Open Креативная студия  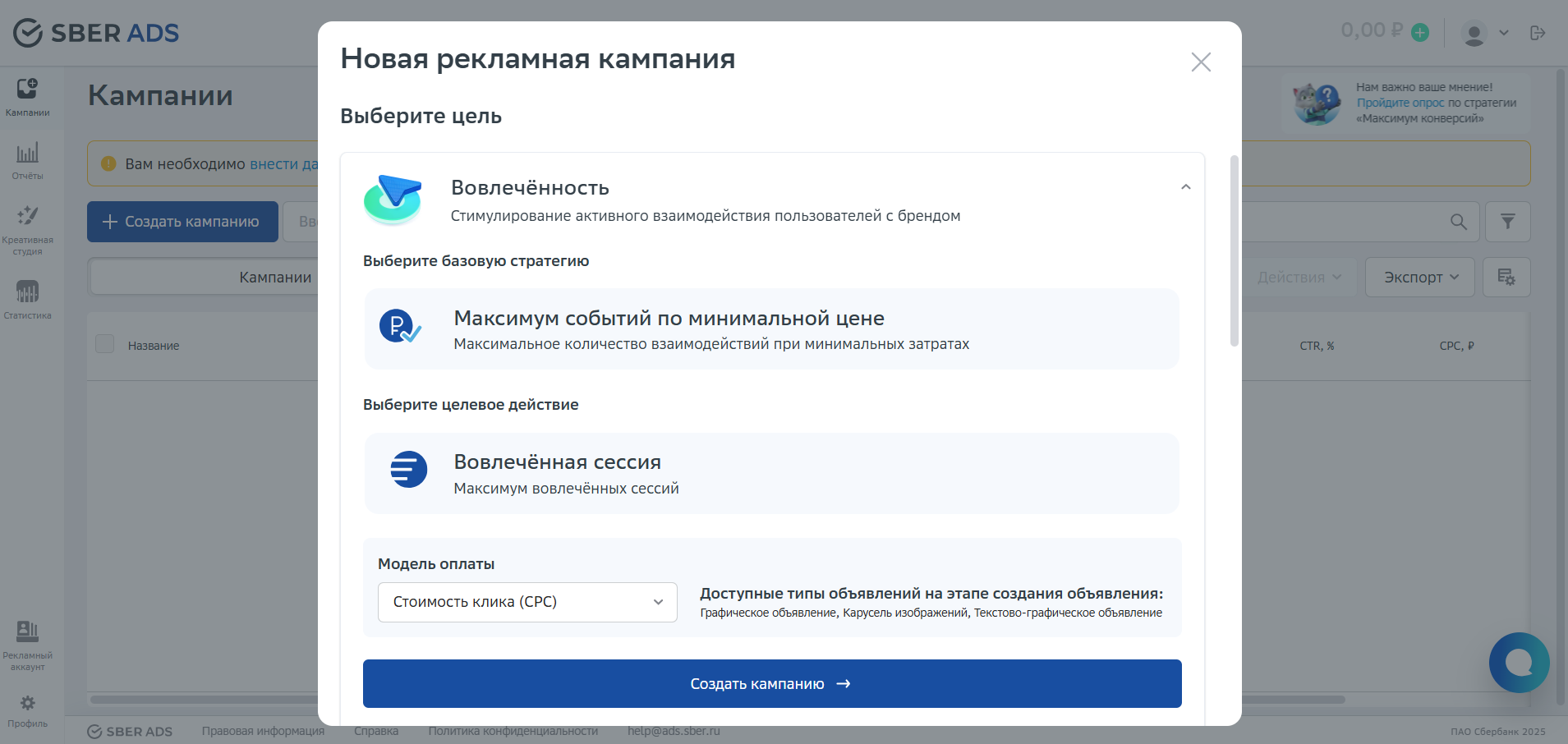[x=29, y=226]
